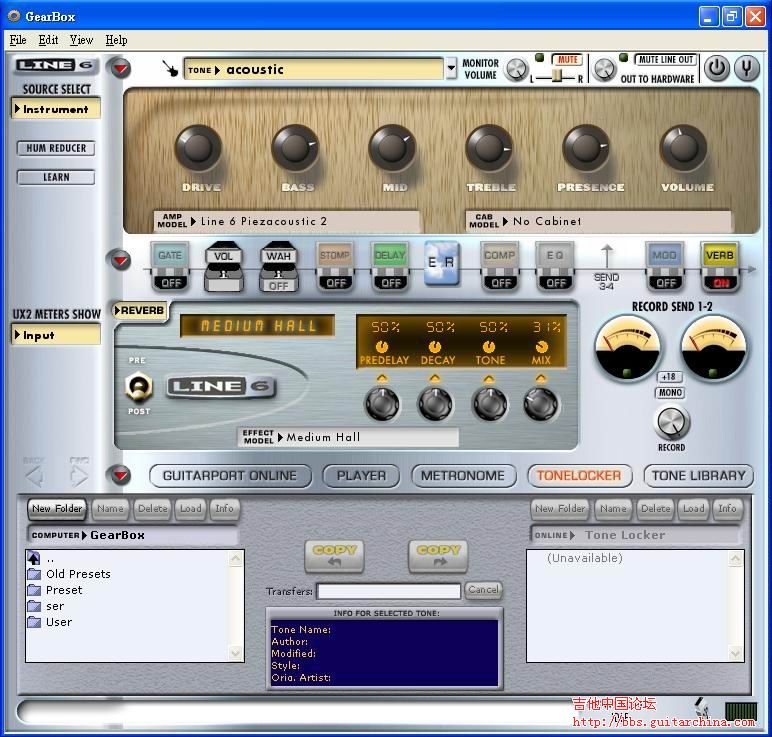Open the Edit menu
Viewport: 772px width, 737px height.
(48, 40)
